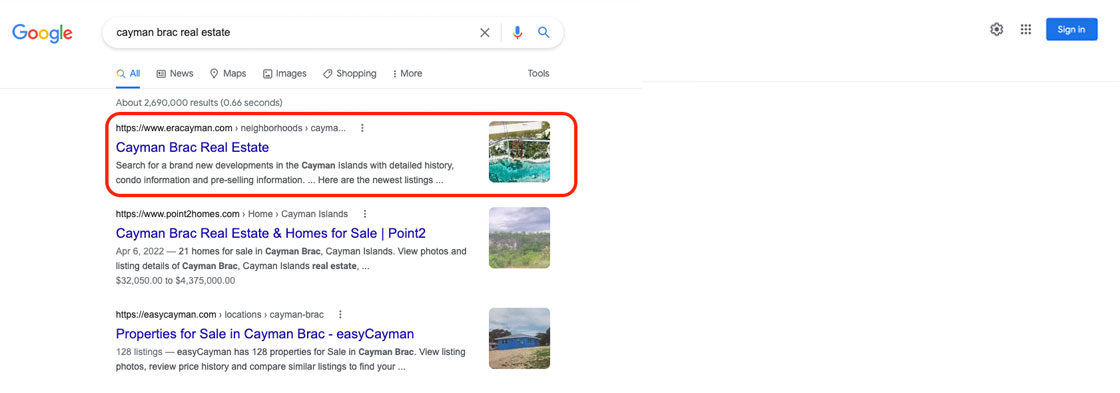Click the 'About 2,690,000 results' stats text

[199, 103]
